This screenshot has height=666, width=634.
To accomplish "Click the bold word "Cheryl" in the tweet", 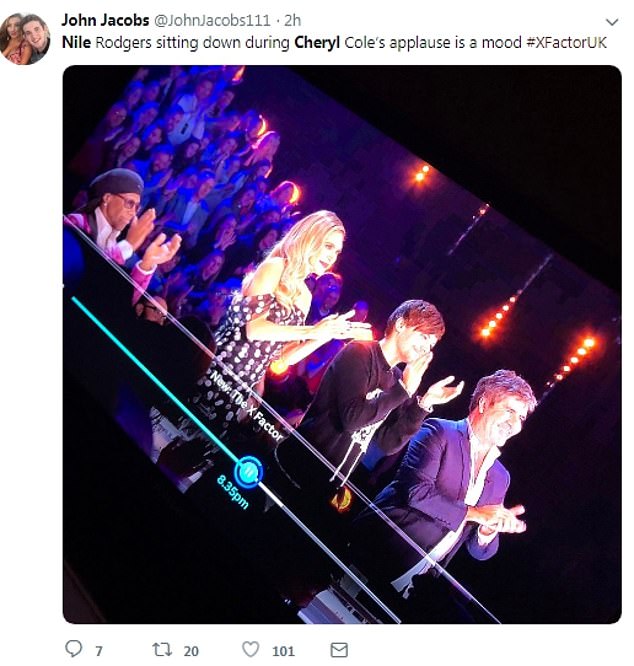I will tap(316, 43).
